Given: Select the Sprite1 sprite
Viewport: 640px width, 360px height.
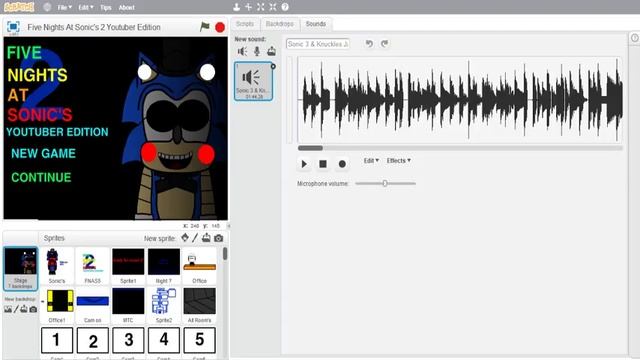Looking at the screenshot, I should coord(128,266).
